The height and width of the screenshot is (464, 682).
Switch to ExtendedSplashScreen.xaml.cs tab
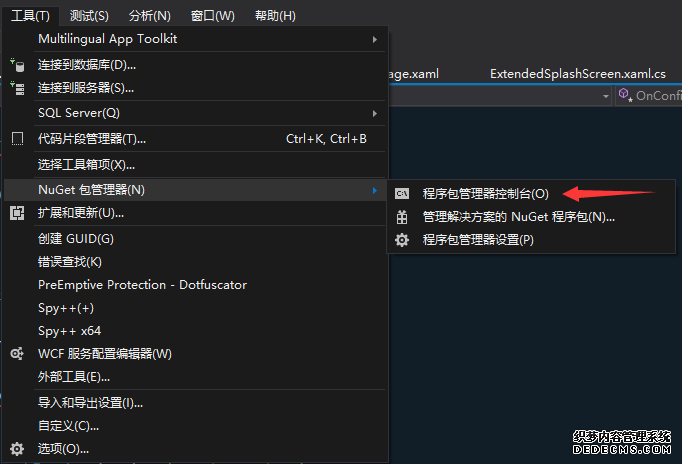coord(577,74)
